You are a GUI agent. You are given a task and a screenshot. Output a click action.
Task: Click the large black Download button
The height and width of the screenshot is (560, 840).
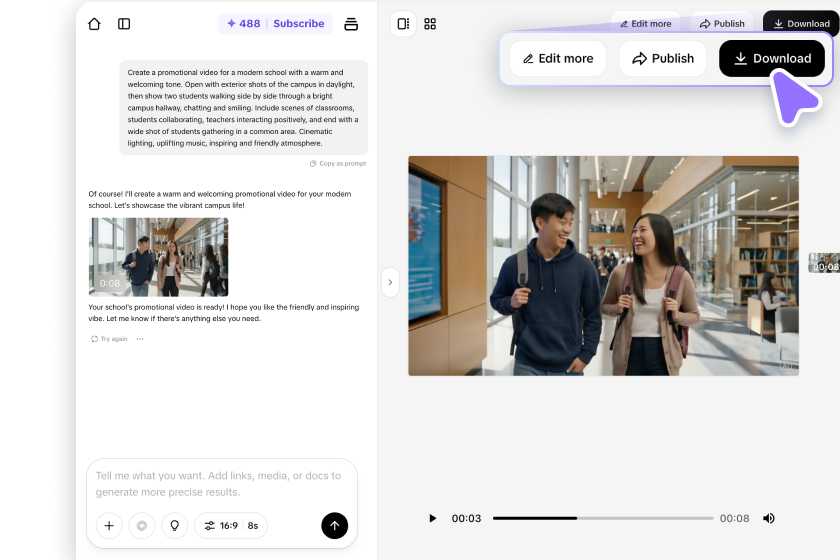771,58
